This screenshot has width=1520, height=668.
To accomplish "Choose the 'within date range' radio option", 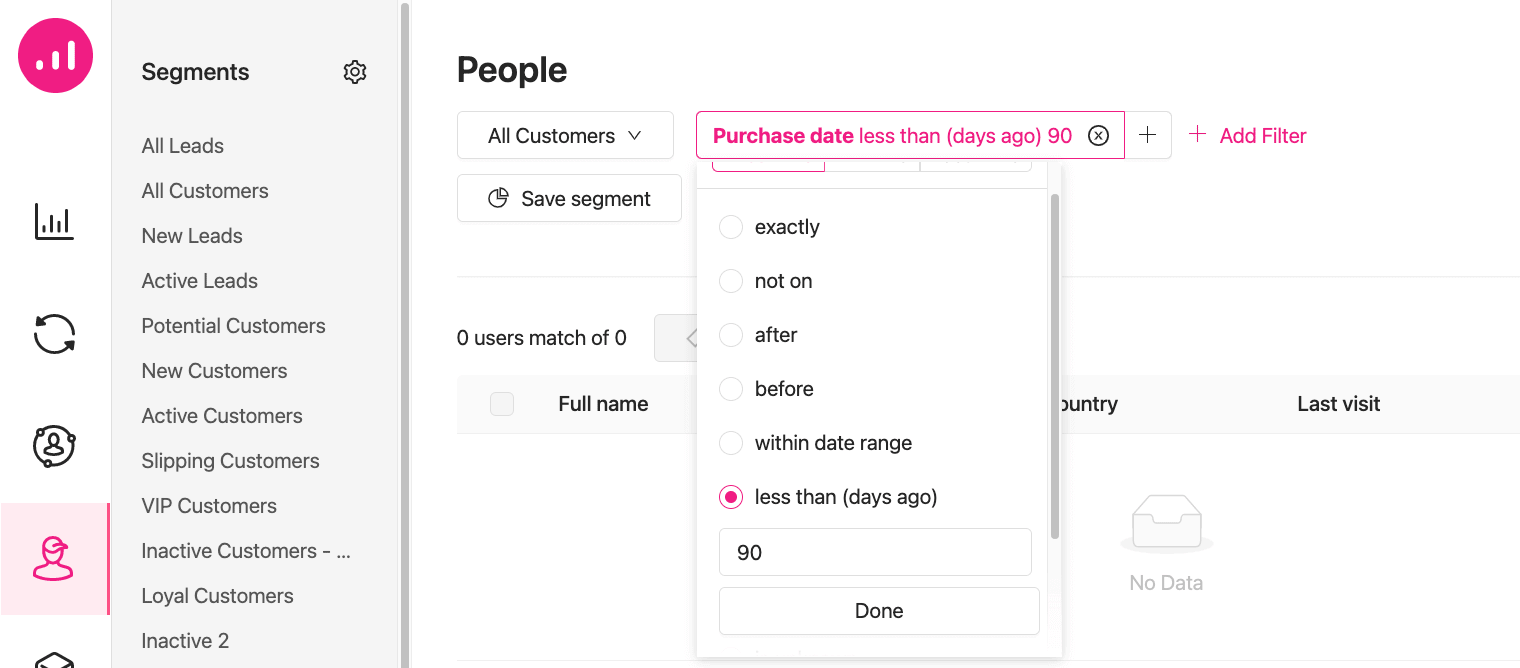I will click(x=731, y=443).
